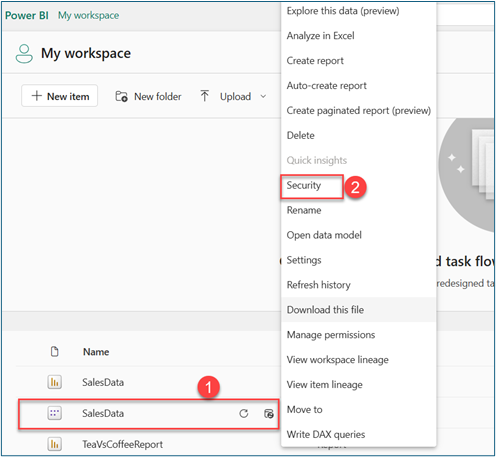Open the SalesData semantic model item
Viewport: 496px width, 457px height.
point(103,413)
